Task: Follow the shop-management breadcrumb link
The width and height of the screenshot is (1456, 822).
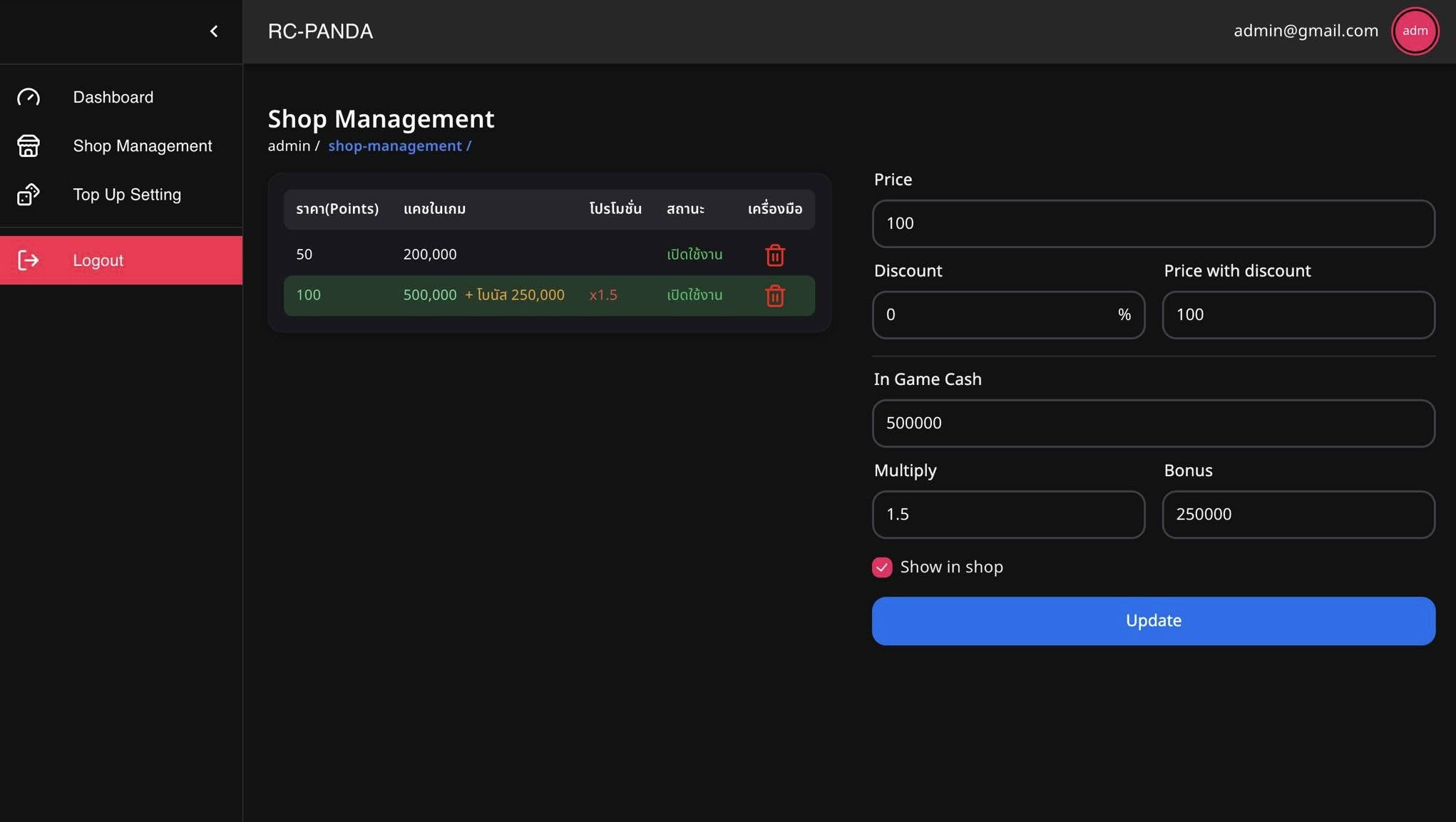Action: click(399, 146)
